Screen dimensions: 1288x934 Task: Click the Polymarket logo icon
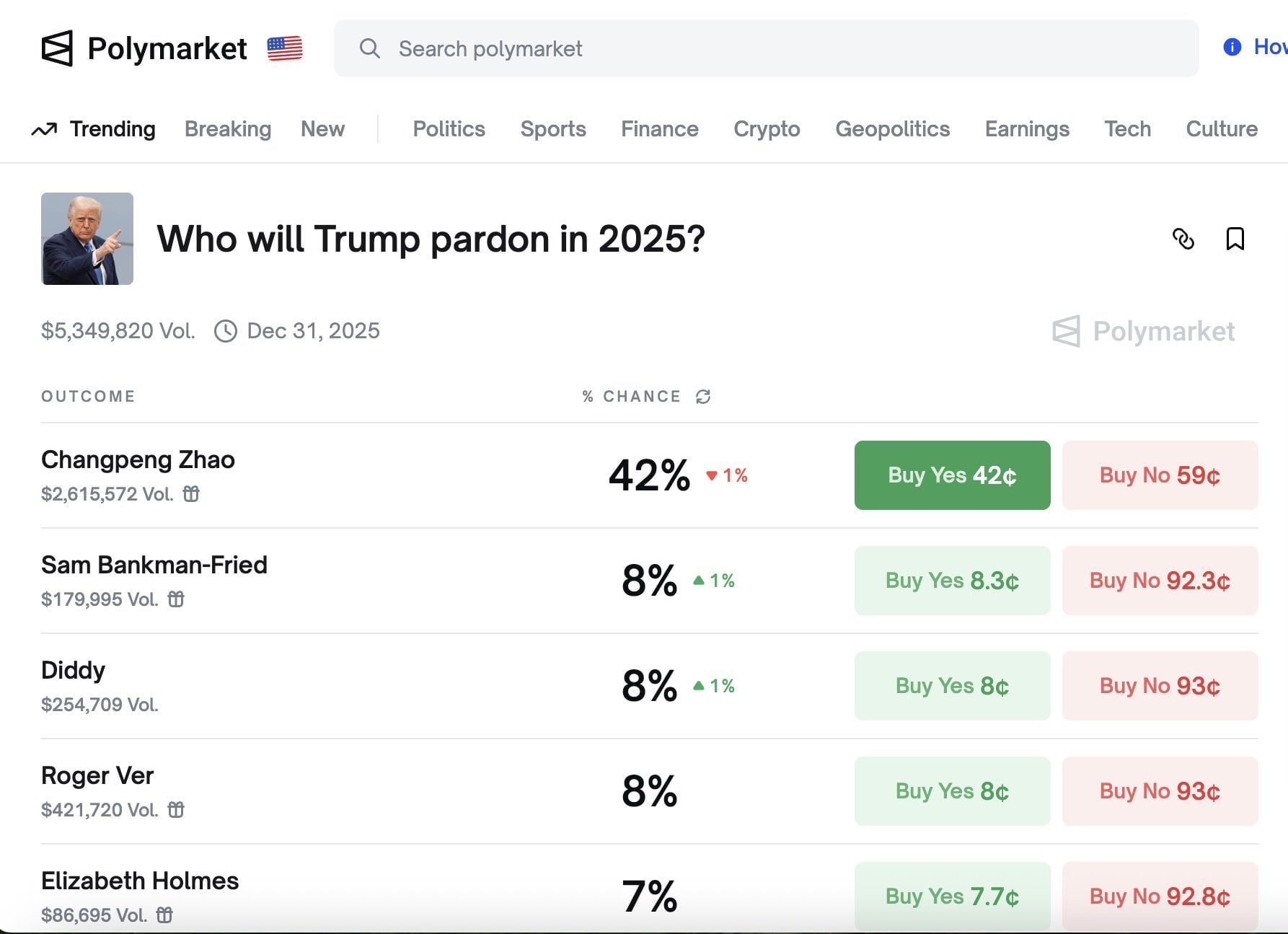[x=58, y=48]
